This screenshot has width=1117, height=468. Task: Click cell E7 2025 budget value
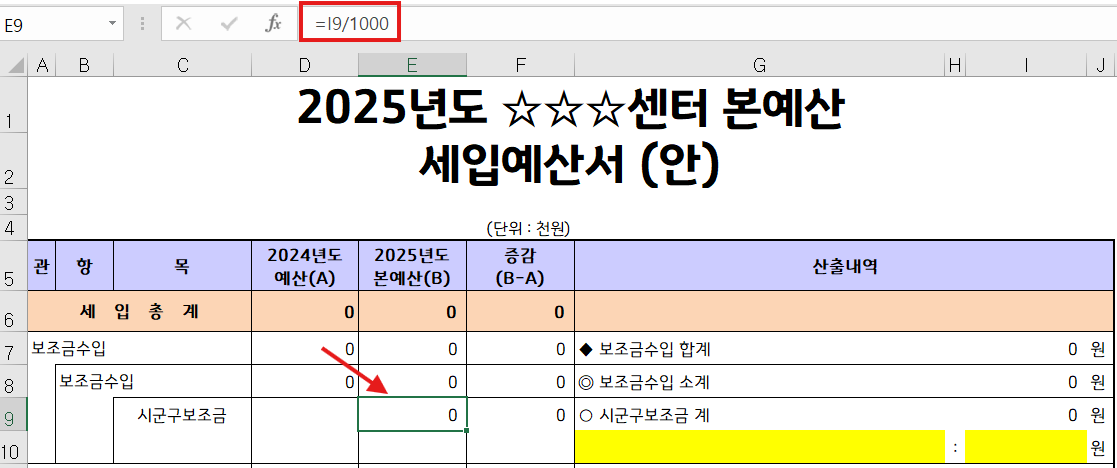point(412,349)
